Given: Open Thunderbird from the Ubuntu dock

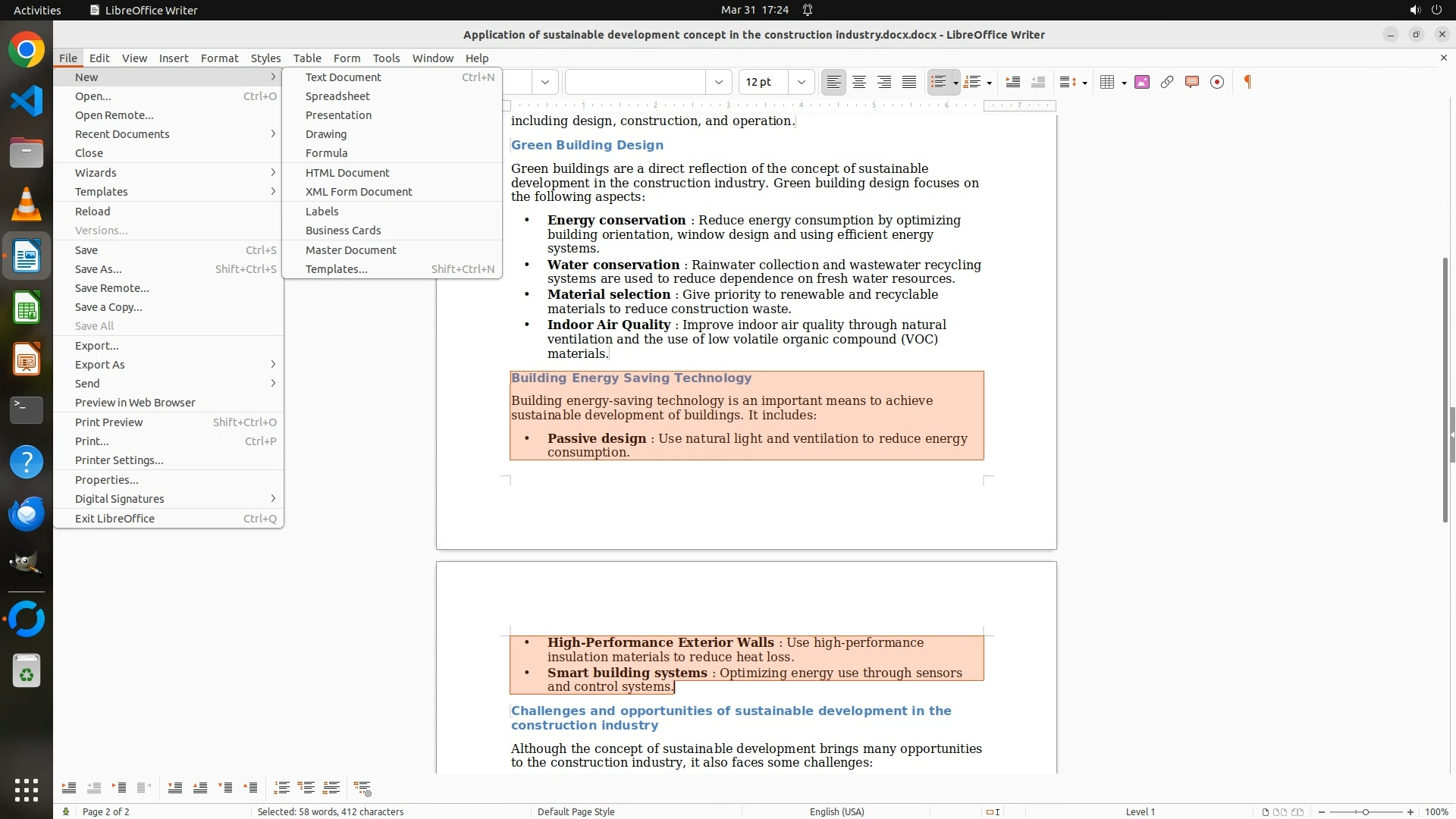Looking at the screenshot, I should 27,513.
